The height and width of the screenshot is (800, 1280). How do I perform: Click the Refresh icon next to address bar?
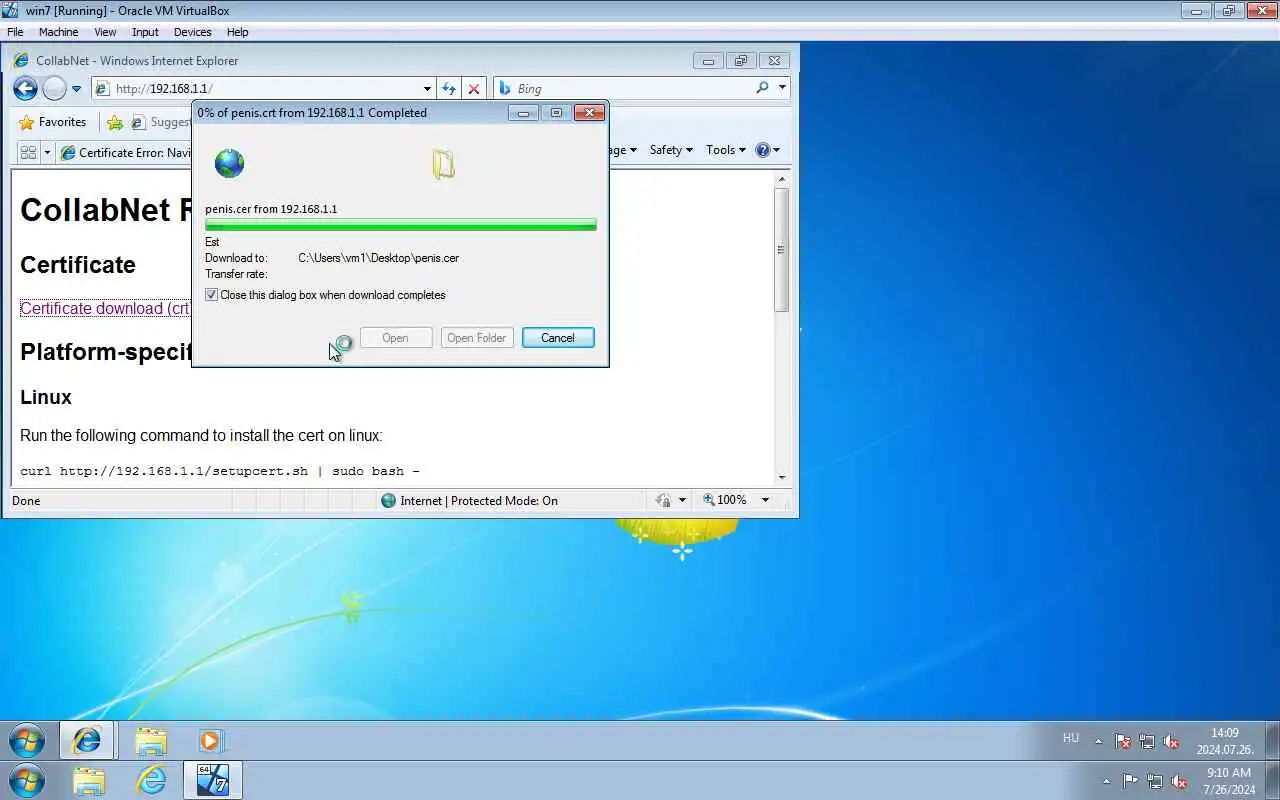click(449, 89)
